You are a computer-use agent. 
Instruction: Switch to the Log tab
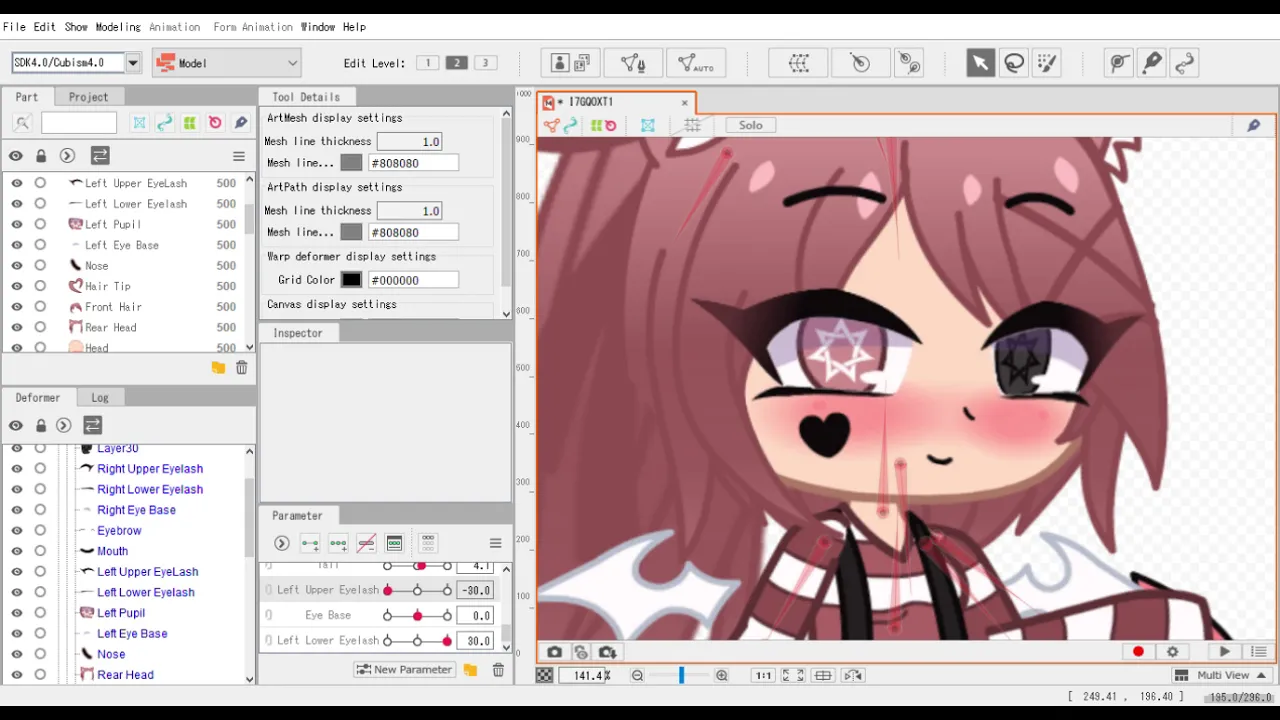[x=100, y=398]
